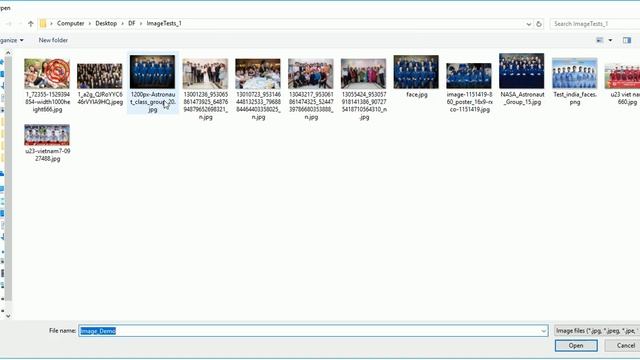Select the 13055424_953057 image thumbnail

pos(363,73)
